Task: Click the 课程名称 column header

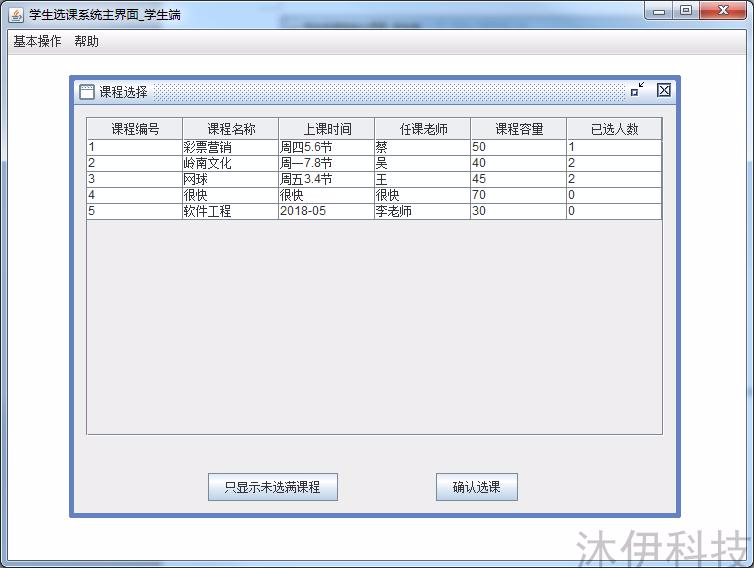Action: click(x=230, y=129)
